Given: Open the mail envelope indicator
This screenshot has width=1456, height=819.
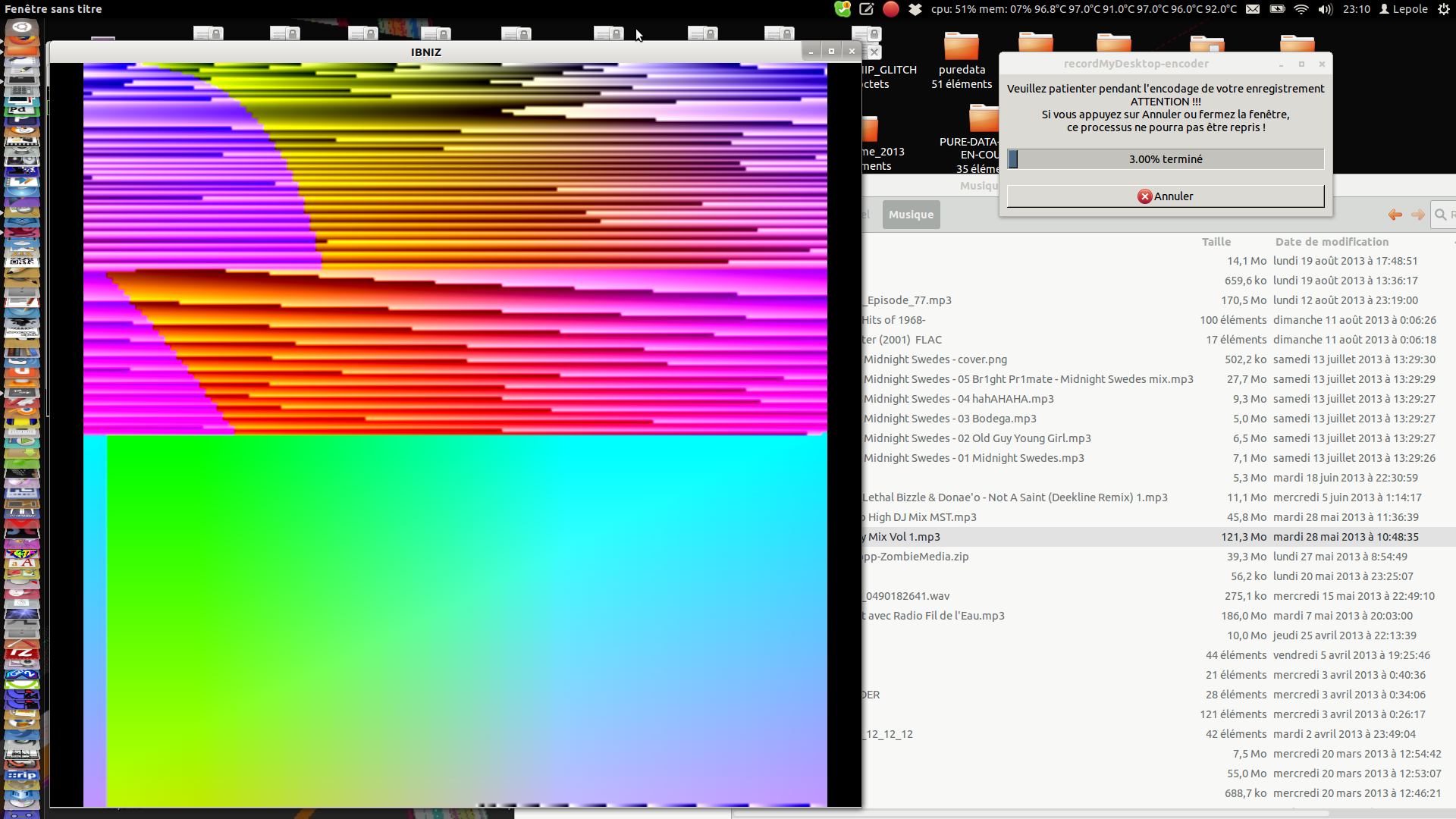Looking at the screenshot, I should [x=1253, y=9].
